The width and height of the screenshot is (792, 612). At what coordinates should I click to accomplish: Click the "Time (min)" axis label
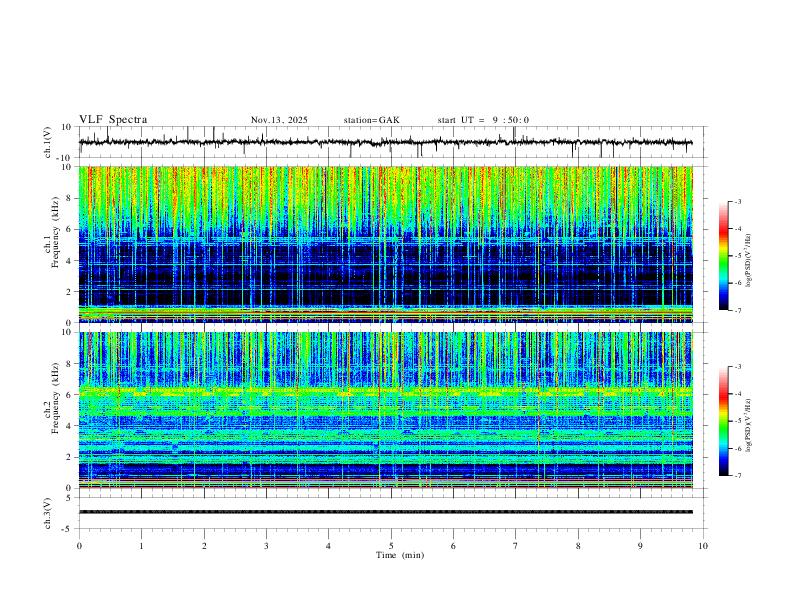coord(400,555)
